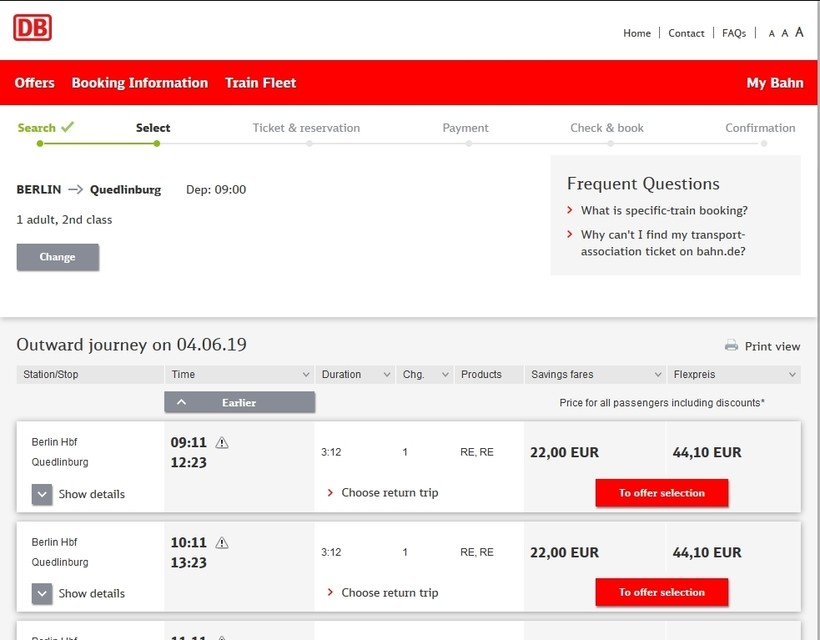
Task: Open the Time column sort dropdown
Action: [x=306, y=375]
